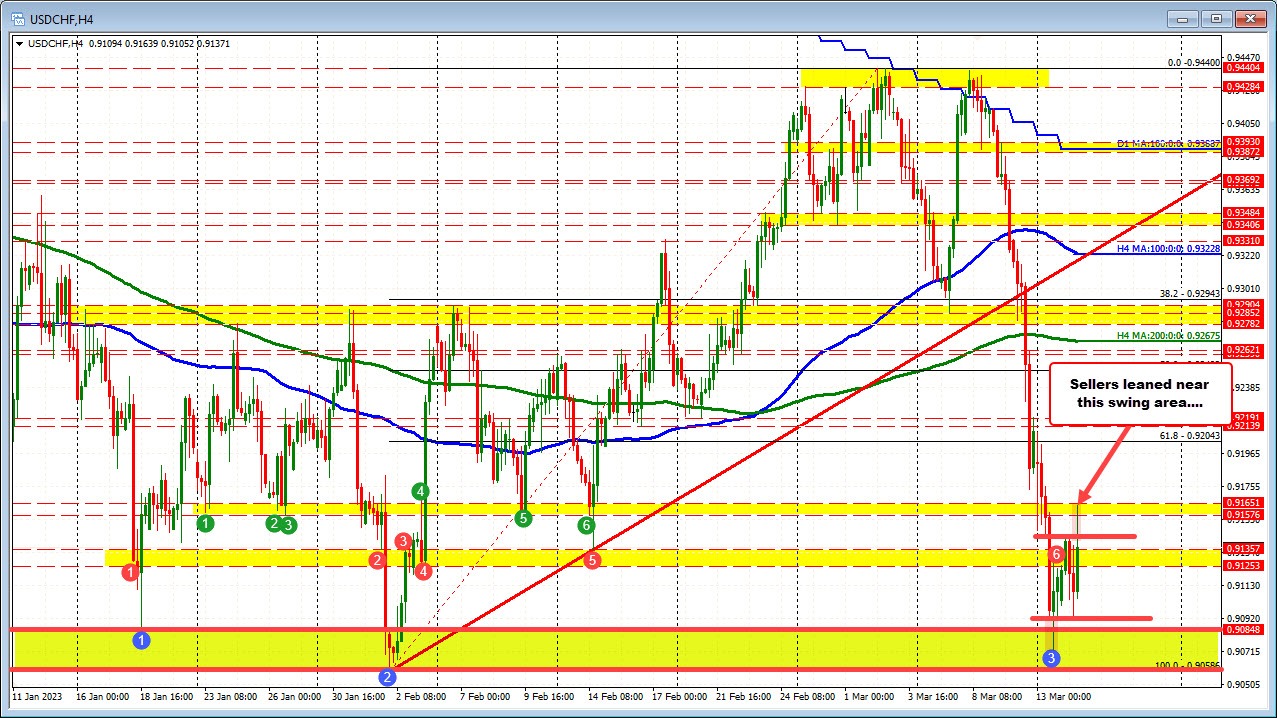This screenshot has height=718, width=1277.
Task: Click red marker 5 on the yellow support zone
Action: coord(591,560)
